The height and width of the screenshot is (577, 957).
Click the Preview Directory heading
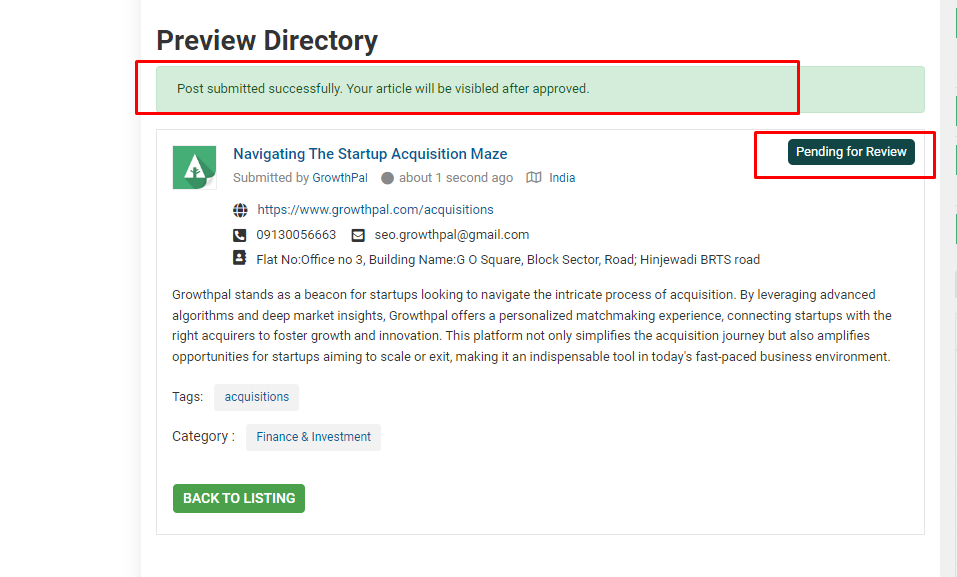[267, 41]
